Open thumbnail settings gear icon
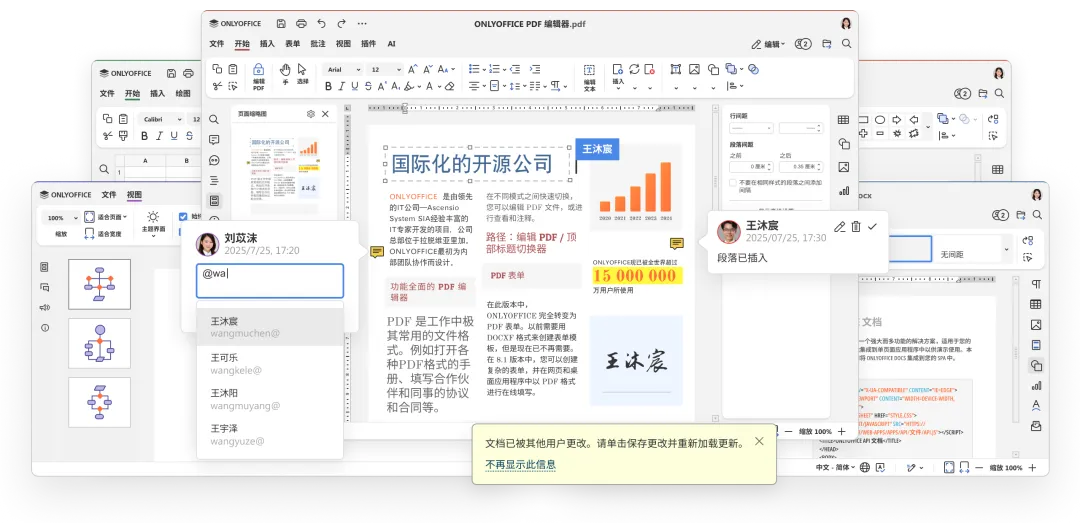1080x523 pixels. (x=311, y=114)
